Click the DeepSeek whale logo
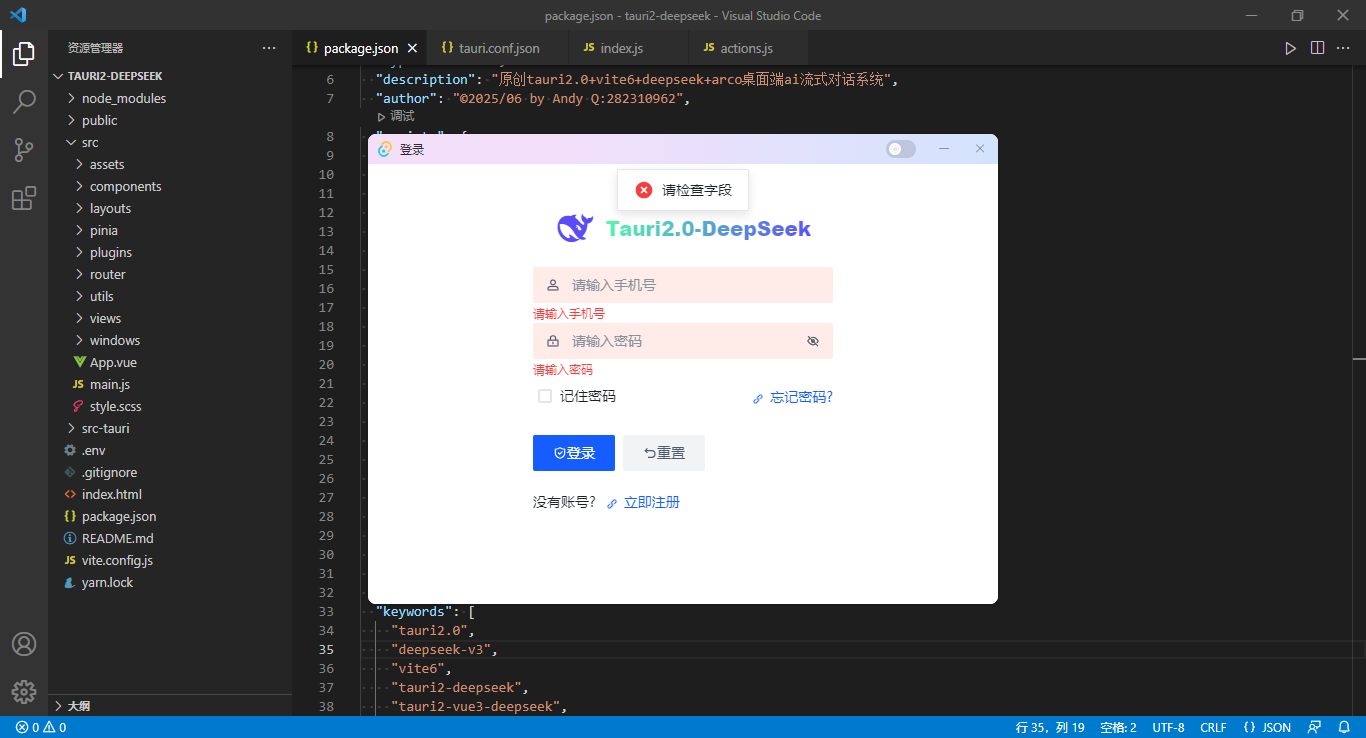The width and height of the screenshot is (1366, 738). click(x=575, y=229)
